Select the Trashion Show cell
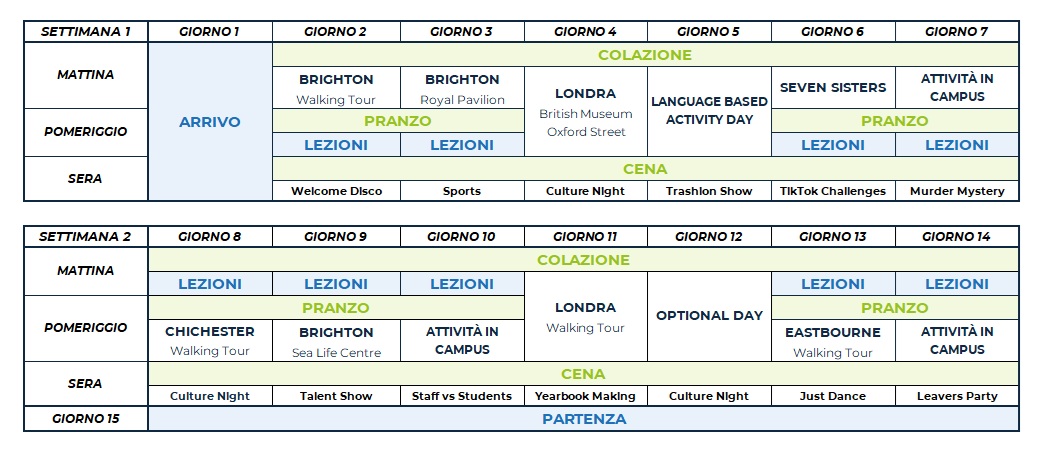 pos(709,191)
